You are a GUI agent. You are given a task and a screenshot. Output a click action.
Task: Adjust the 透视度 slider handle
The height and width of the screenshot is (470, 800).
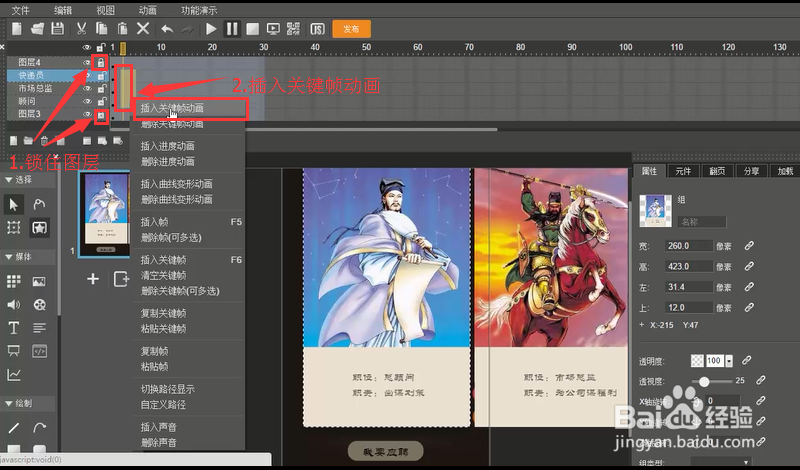(704, 381)
